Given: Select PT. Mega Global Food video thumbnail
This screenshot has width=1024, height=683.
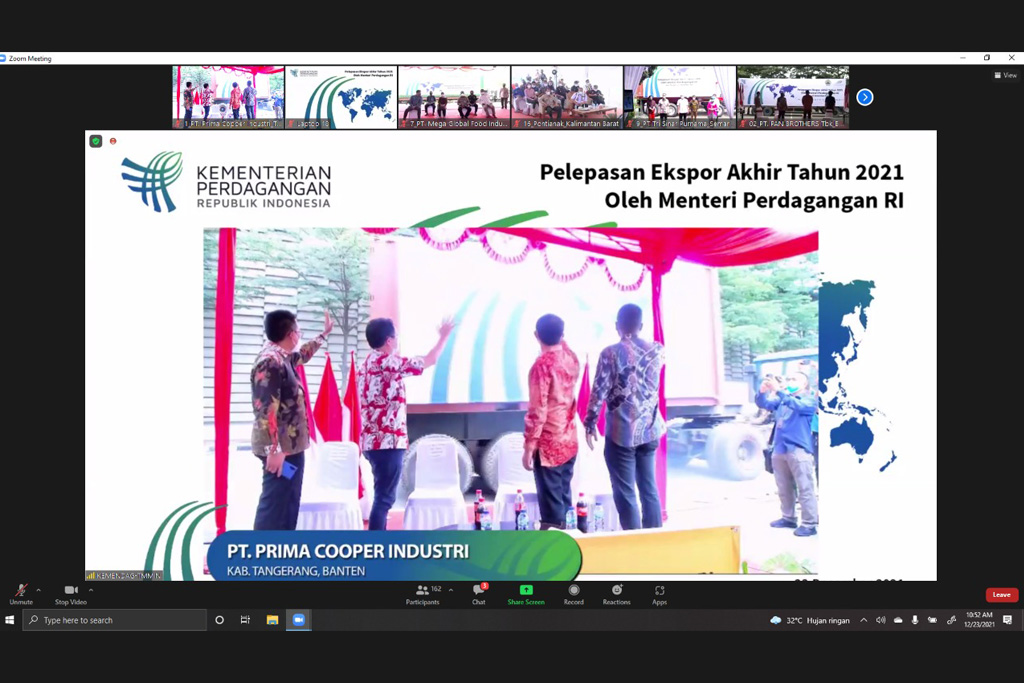Looking at the screenshot, I should click(453, 97).
